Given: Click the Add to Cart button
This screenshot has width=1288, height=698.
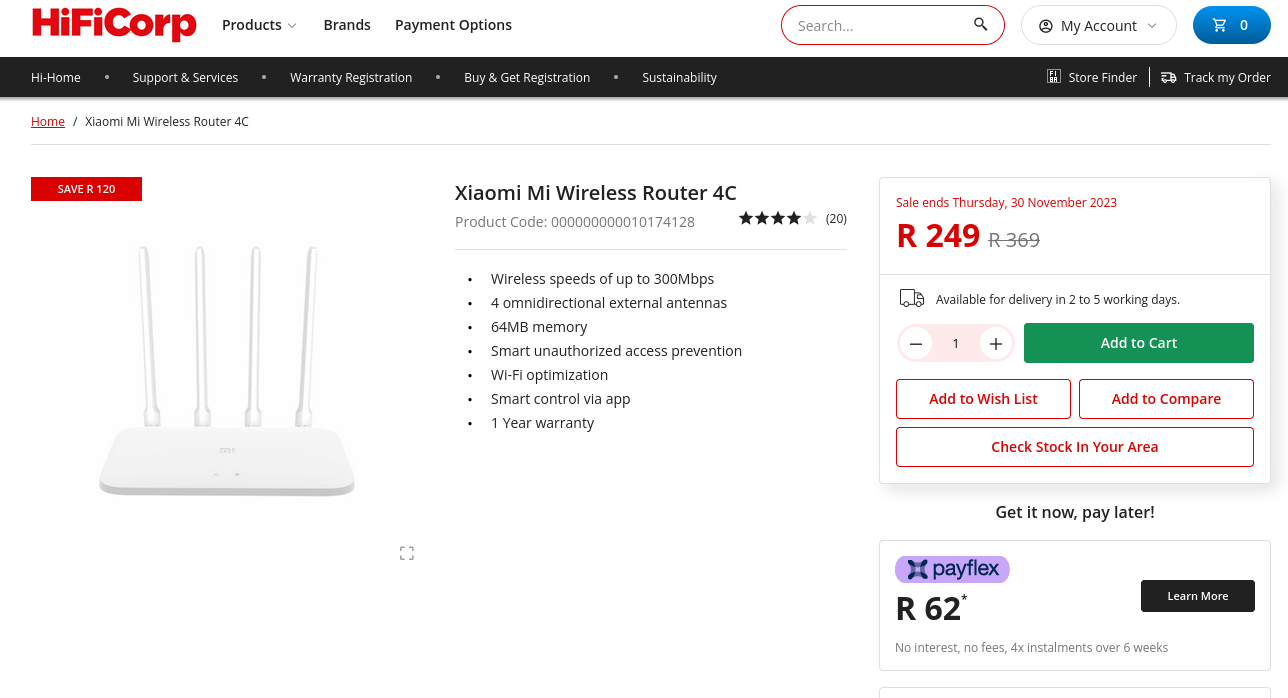Looking at the screenshot, I should click(x=1138, y=343).
